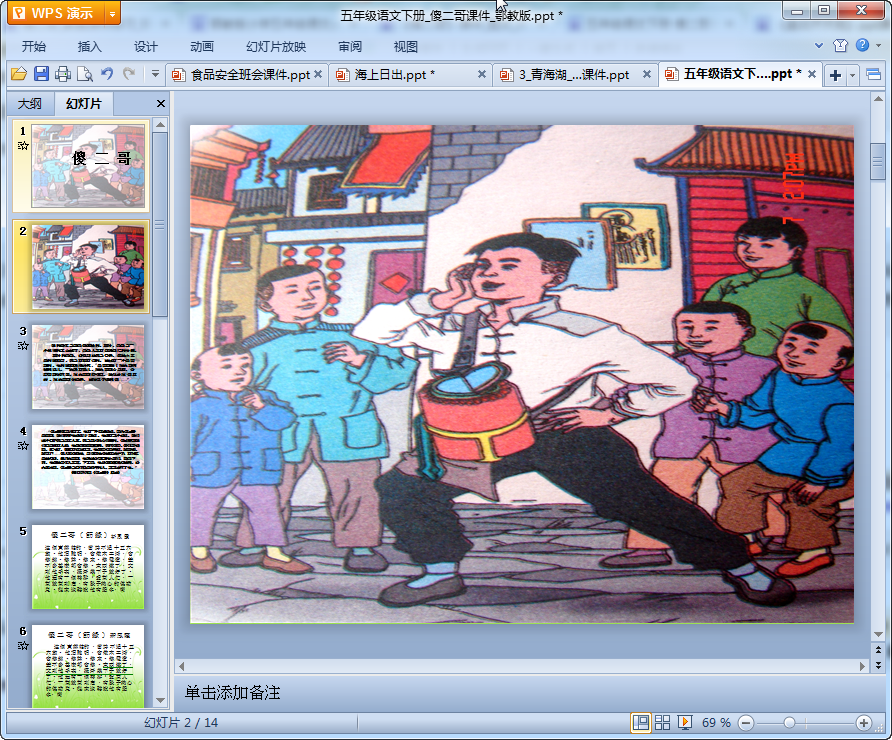Click main editor scroll up arrow
The height and width of the screenshot is (740, 892).
(878, 99)
